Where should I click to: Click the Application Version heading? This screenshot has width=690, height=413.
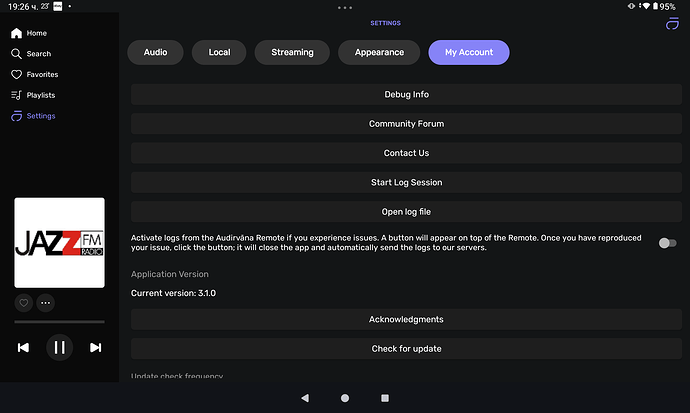pyautogui.click(x=170, y=274)
